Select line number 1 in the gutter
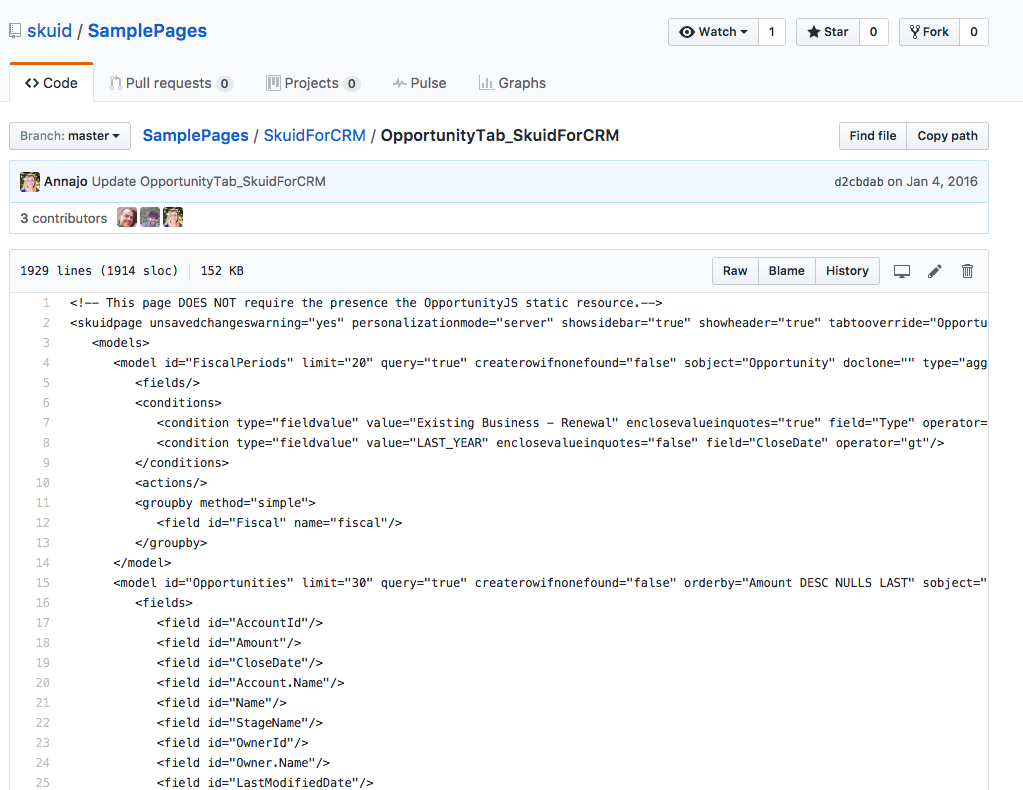Viewport: 1023px width, 790px height. 46,303
